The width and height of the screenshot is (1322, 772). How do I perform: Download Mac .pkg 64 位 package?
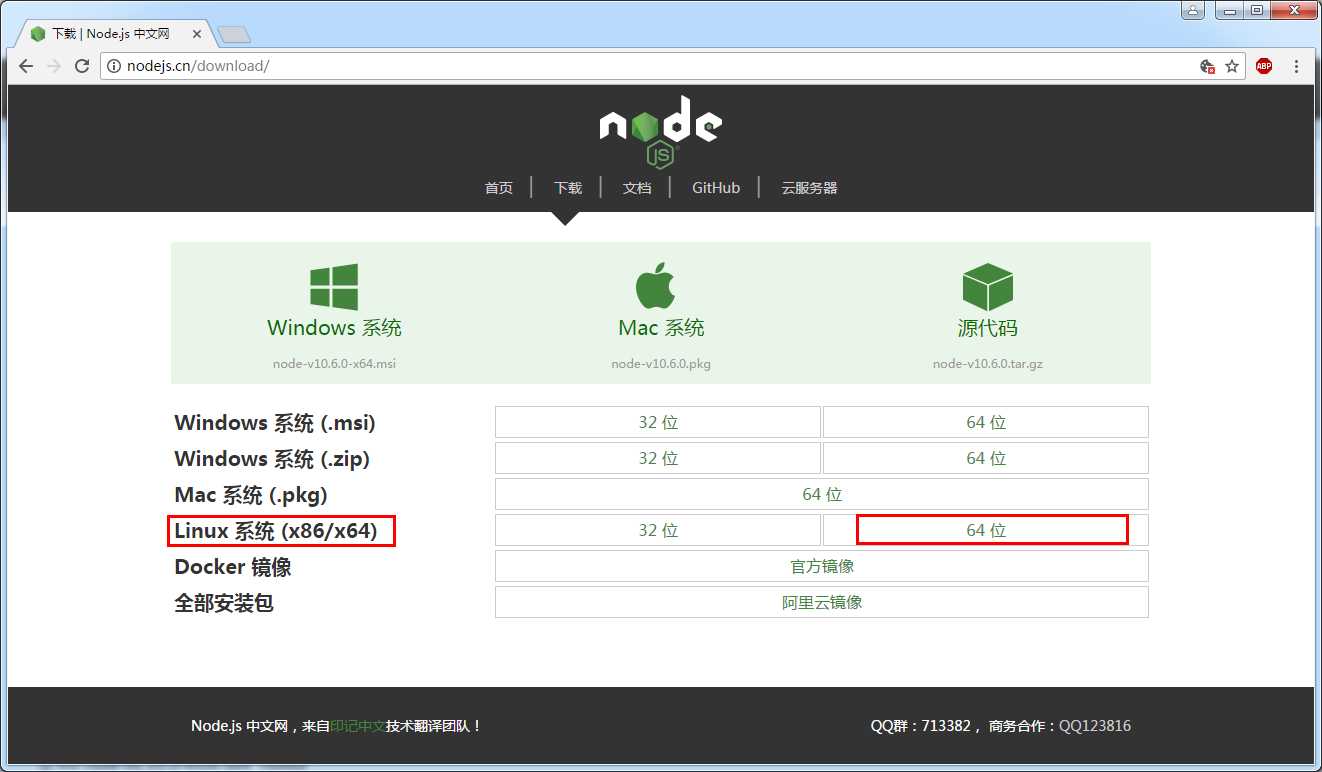click(x=822, y=494)
